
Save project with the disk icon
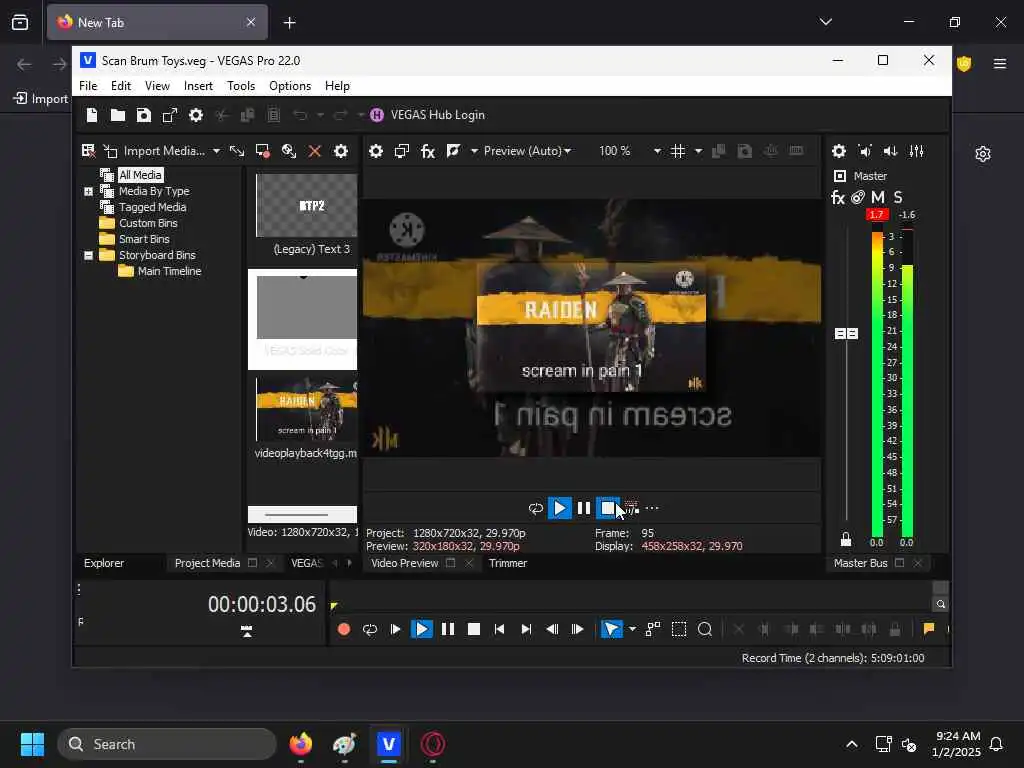point(144,115)
